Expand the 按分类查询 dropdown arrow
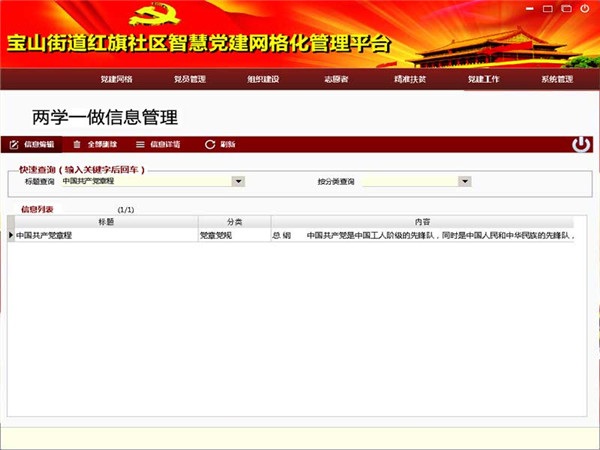This screenshot has height=450, width=600. [465, 181]
